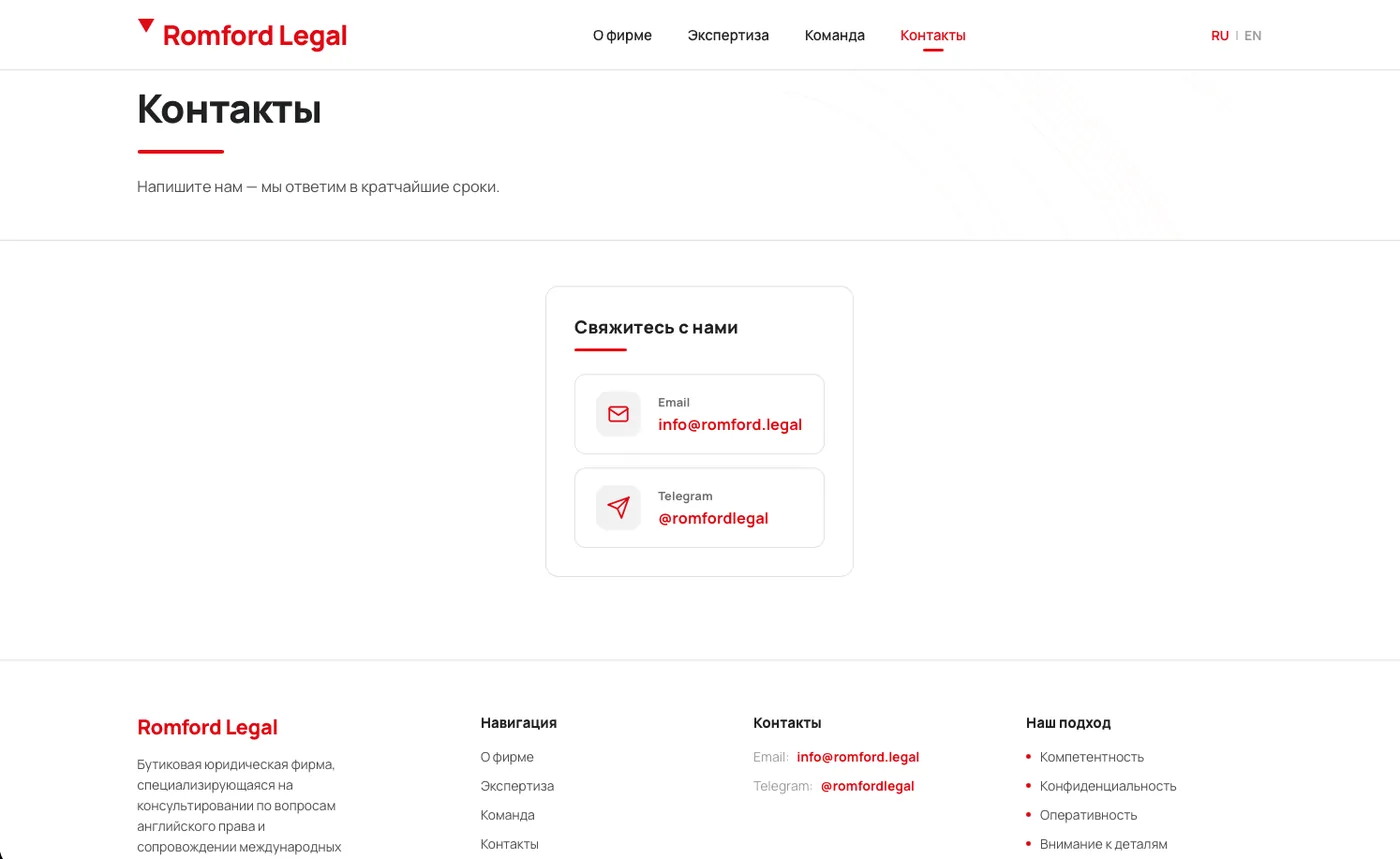Screen dimensions: 1400x859
Task: Click the Конфиденциальность list item
Action: coord(1108,786)
